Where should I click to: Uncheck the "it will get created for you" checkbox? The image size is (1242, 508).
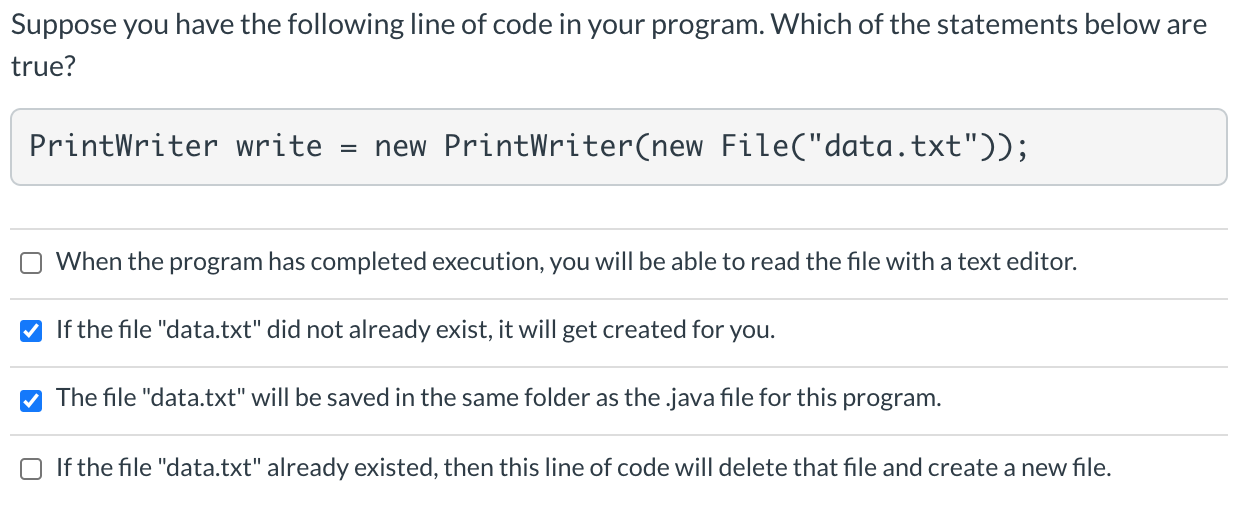coord(31,331)
